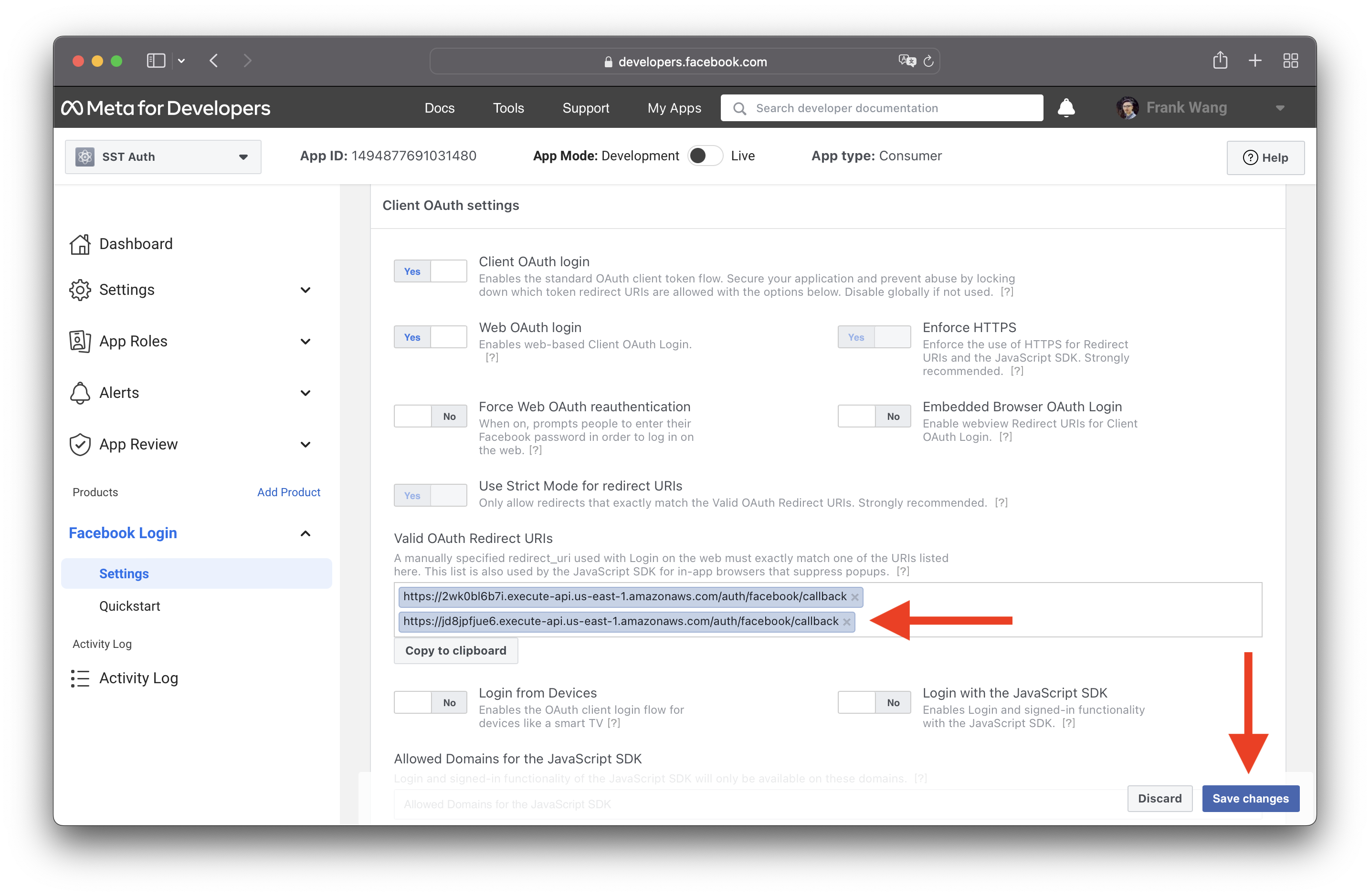Expand the App Review sidebar section
The image size is (1370, 896).
pos(306,444)
